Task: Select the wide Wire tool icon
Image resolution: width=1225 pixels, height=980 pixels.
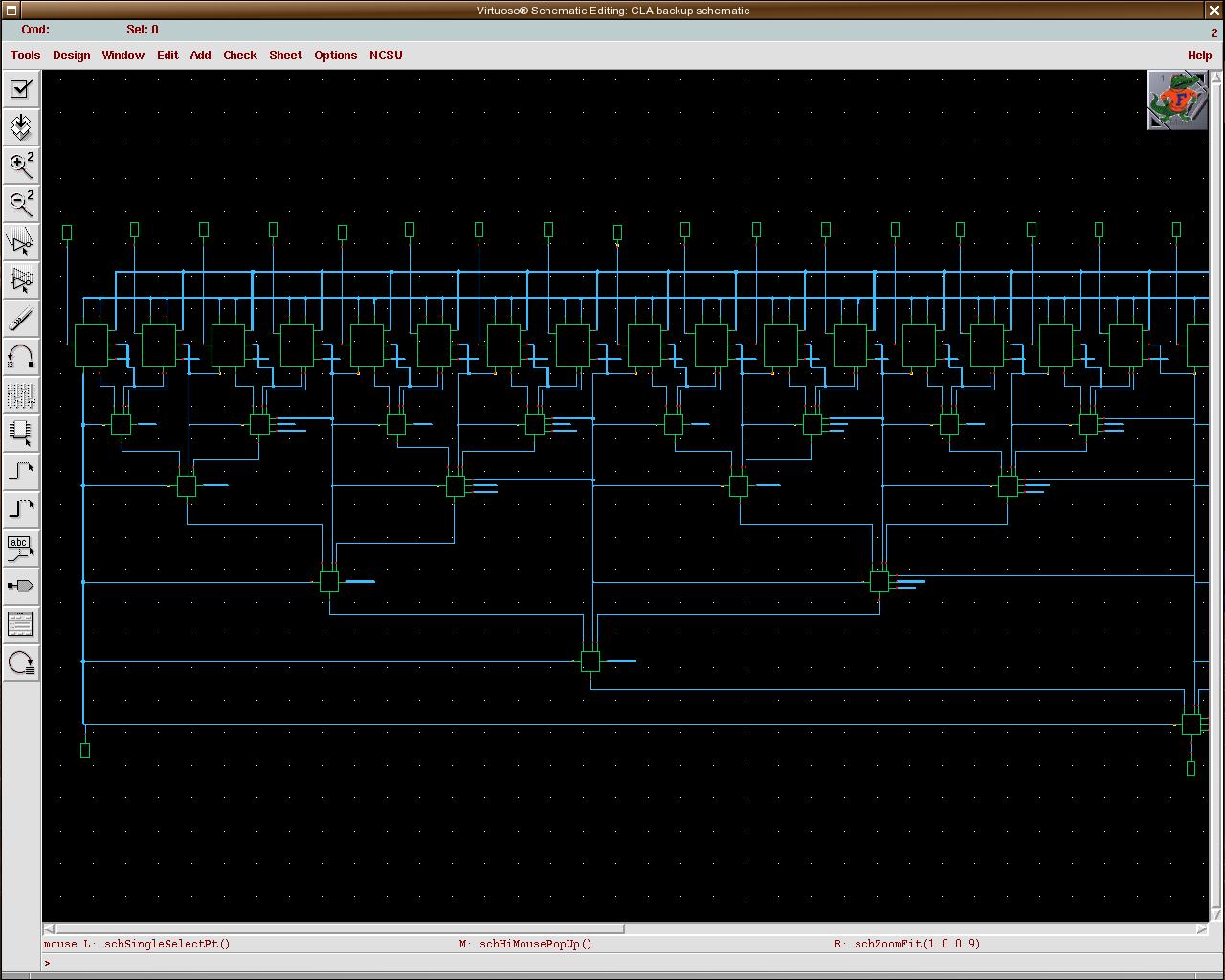Action: pyautogui.click(x=21, y=509)
